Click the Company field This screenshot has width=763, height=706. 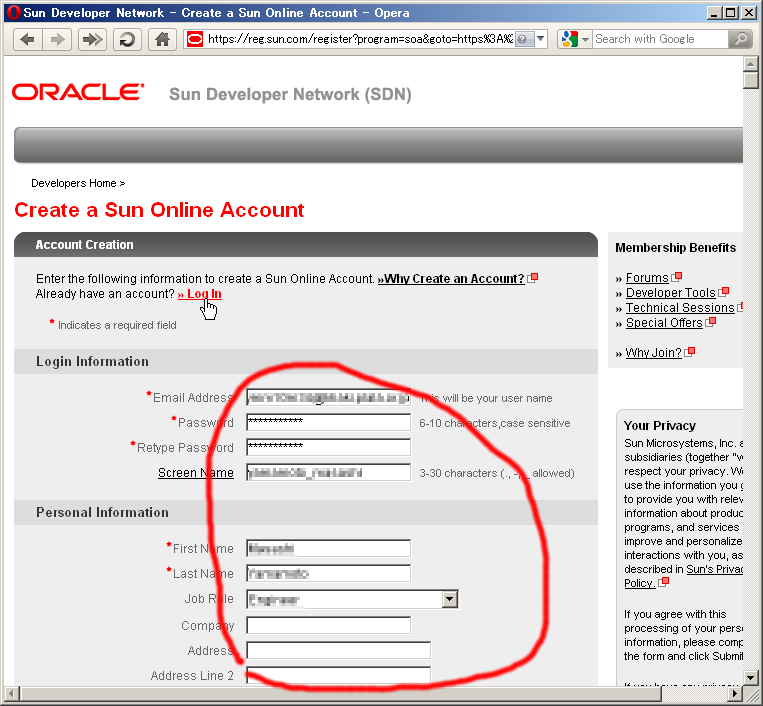click(x=328, y=625)
